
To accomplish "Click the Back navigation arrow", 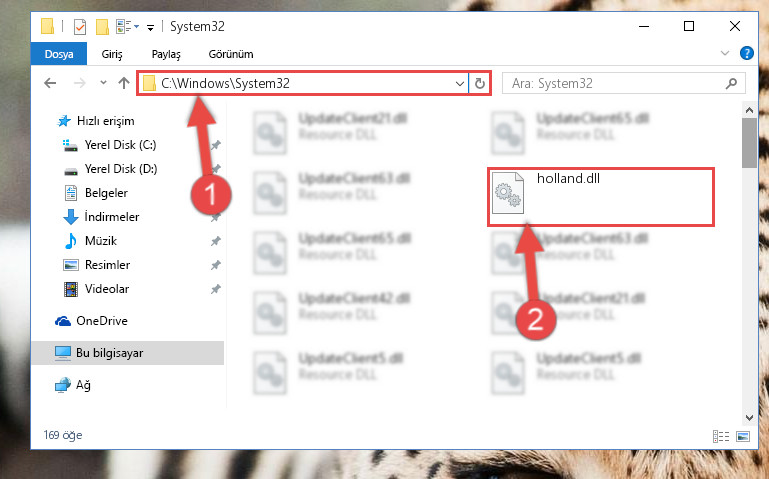I will (x=50, y=83).
